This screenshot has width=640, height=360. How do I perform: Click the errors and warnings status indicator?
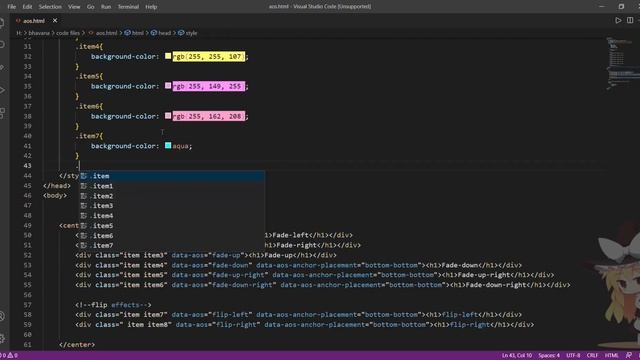(9, 356)
